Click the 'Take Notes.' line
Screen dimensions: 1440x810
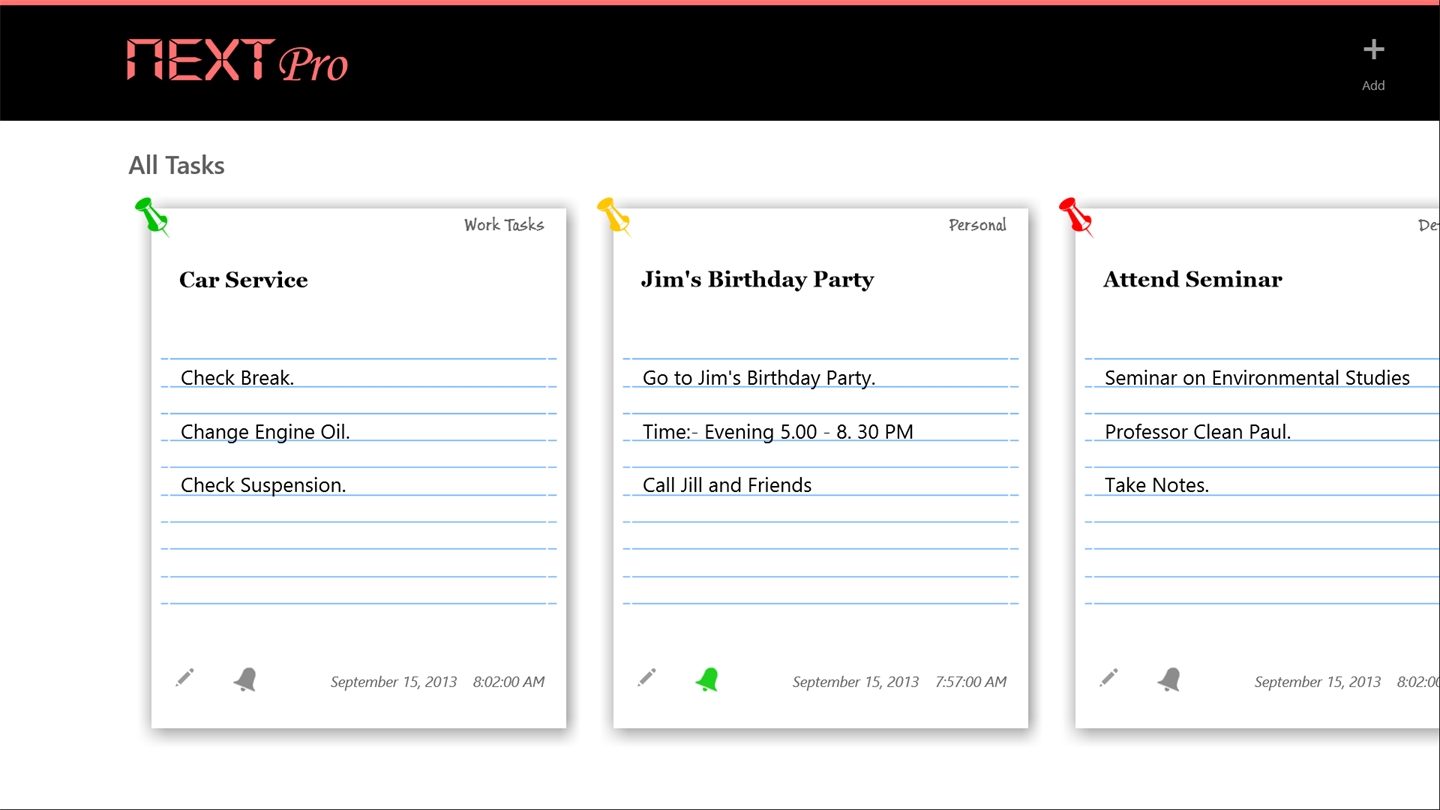1157,485
